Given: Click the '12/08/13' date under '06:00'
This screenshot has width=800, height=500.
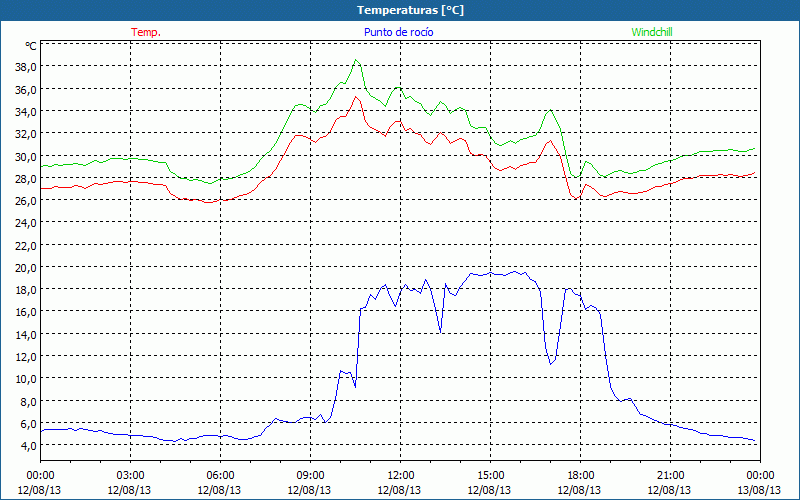Looking at the screenshot, I should coord(219,490).
